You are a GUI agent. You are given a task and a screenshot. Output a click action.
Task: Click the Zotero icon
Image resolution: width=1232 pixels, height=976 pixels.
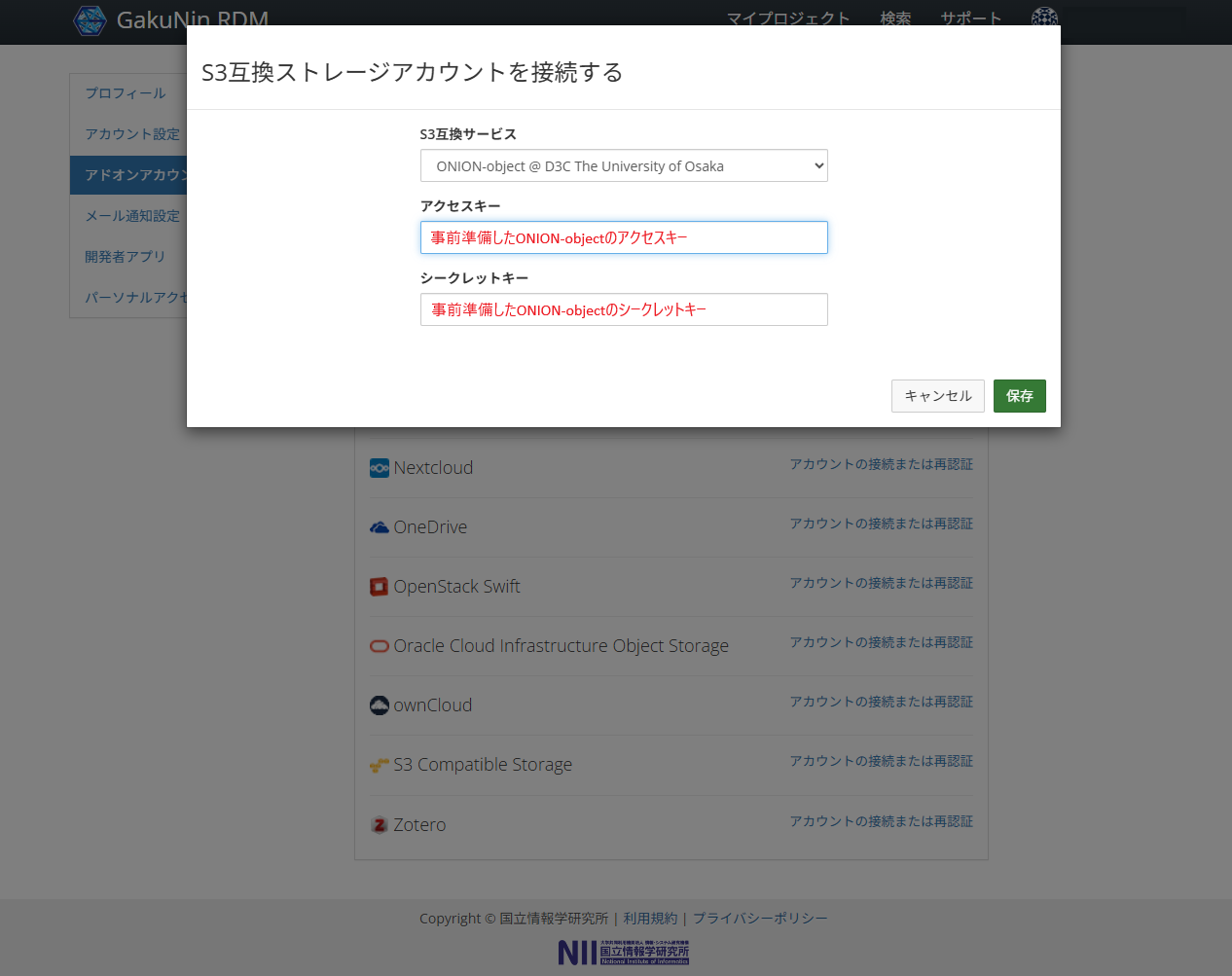[380, 825]
